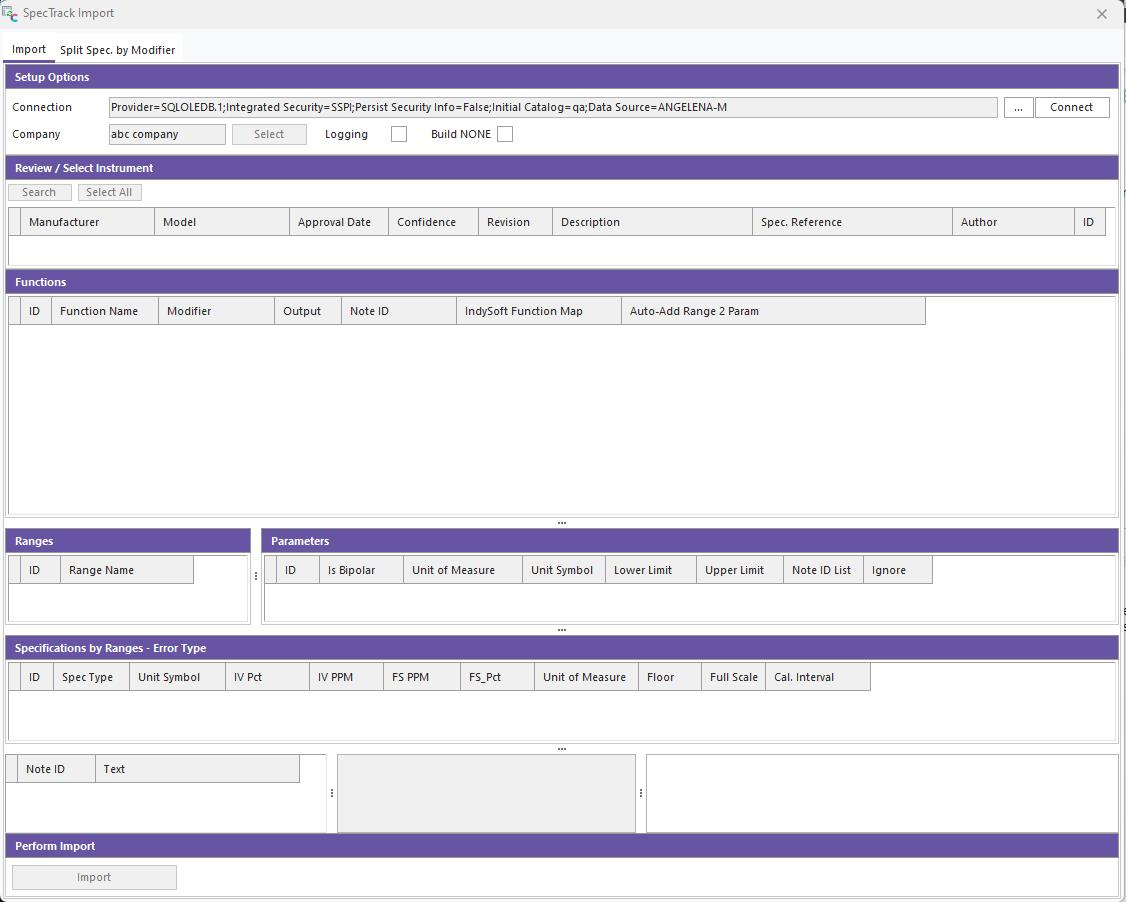Select the Import tab
The width and height of the screenshot is (1126, 902).
(x=29, y=50)
